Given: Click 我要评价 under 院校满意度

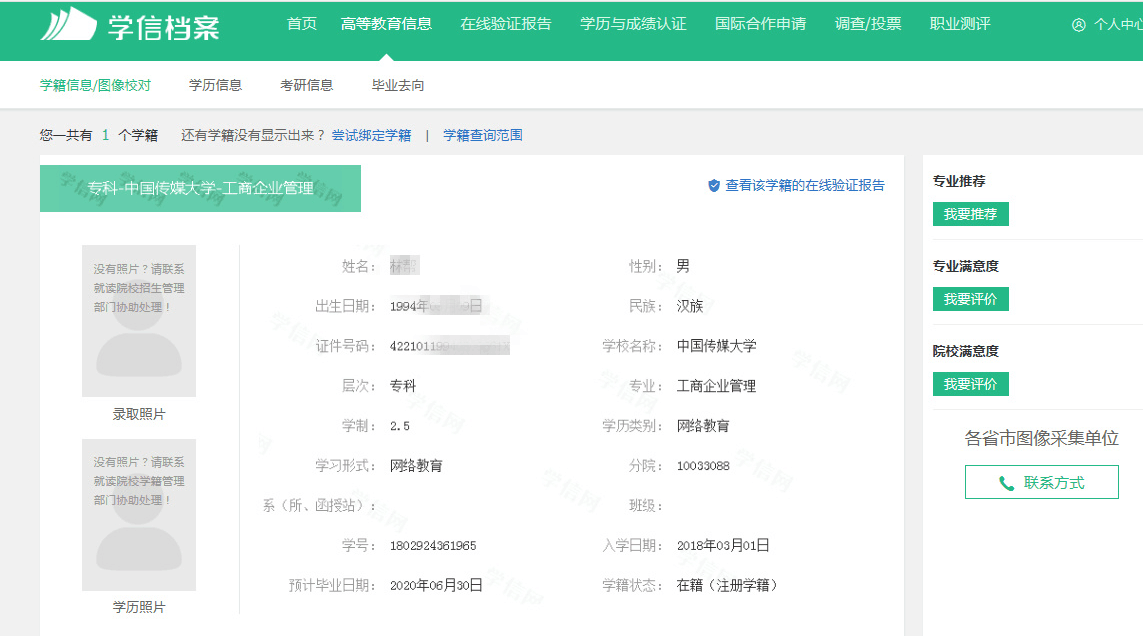Looking at the screenshot, I should click(x=970, y=384).
